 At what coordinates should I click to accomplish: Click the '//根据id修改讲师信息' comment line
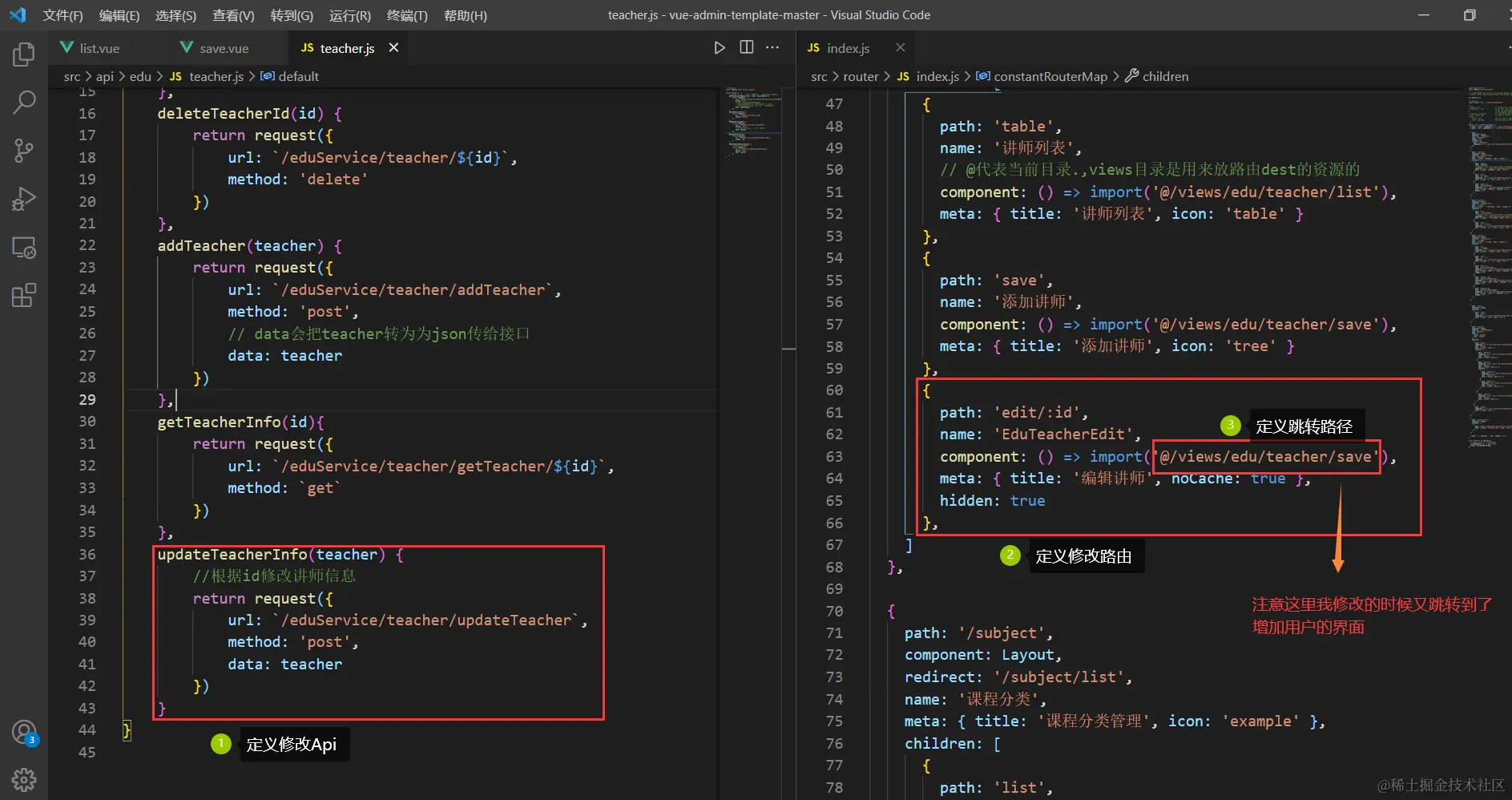click(x=274, y=576)
